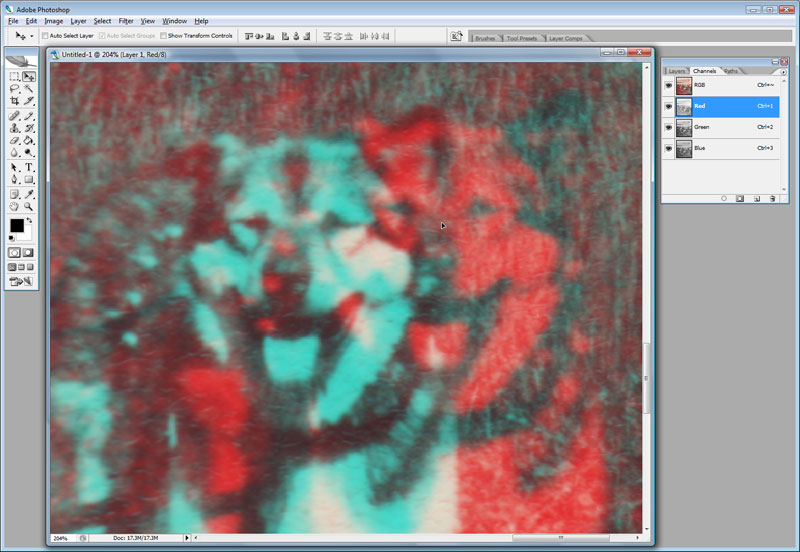Enable the Auto Select Layer checkbox
This screenshot has width=800, height=552.
click(x=45, y=36)
